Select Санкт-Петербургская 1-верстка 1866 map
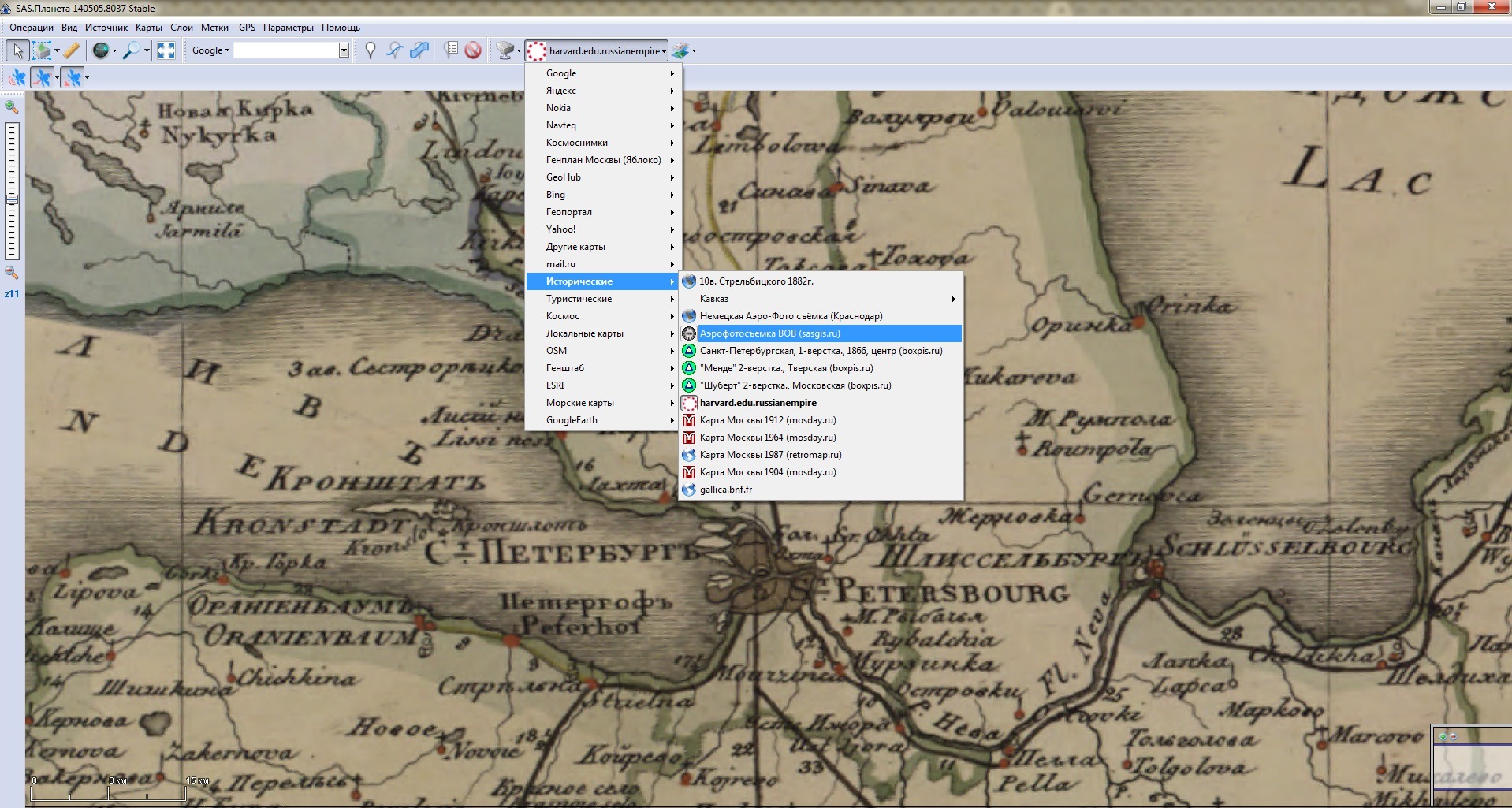1512x808 pixels. pyautogui.click(x=821, y=351)
